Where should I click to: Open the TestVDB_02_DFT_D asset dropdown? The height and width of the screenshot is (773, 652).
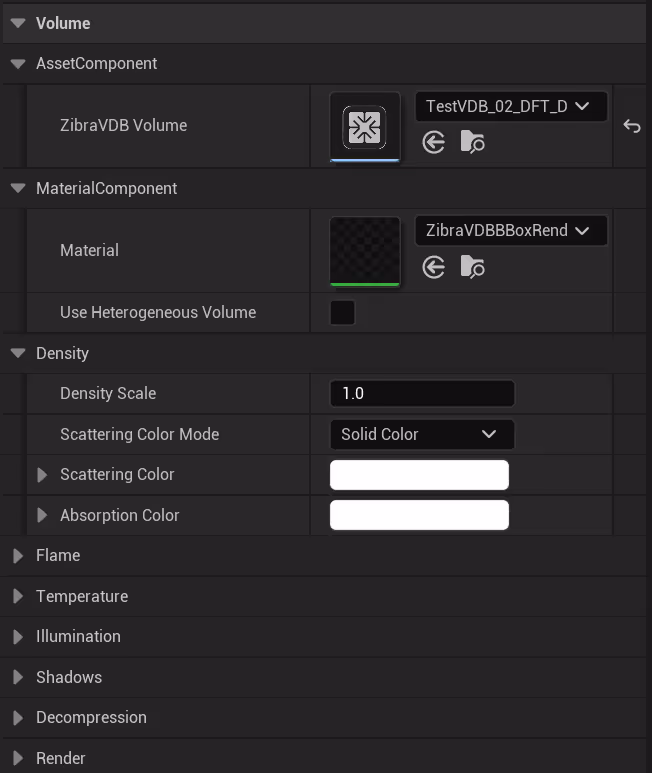(x=511, y=106)
